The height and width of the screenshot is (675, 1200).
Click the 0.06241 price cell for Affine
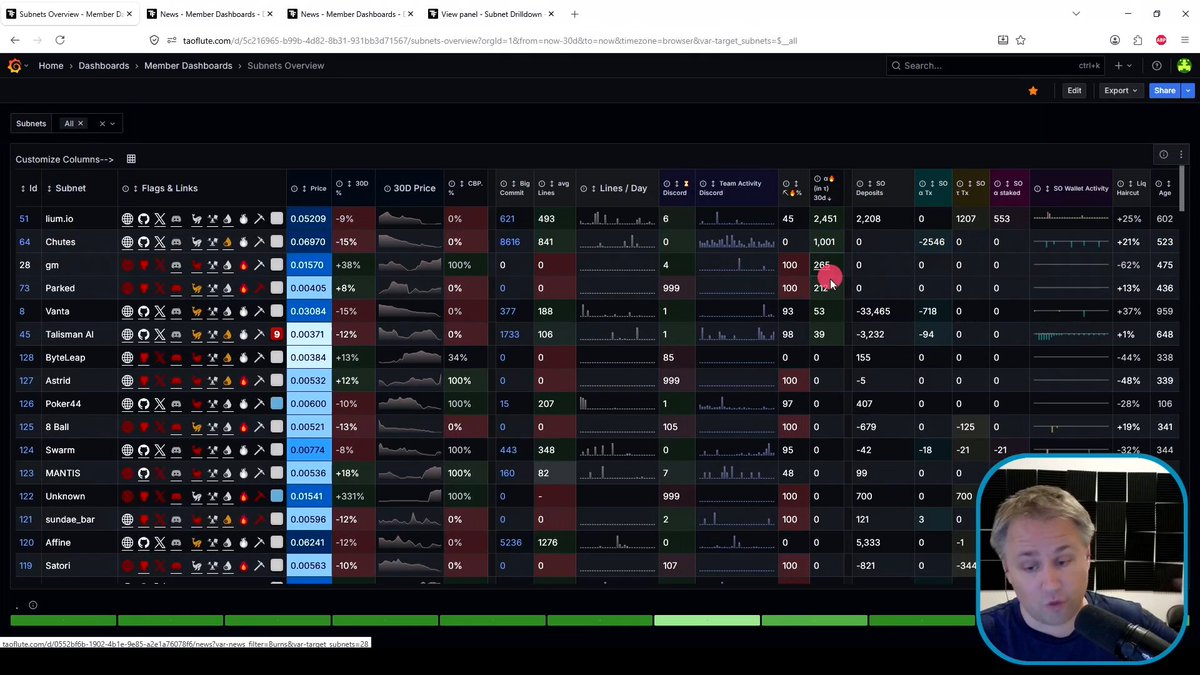[x=308, y=543]
